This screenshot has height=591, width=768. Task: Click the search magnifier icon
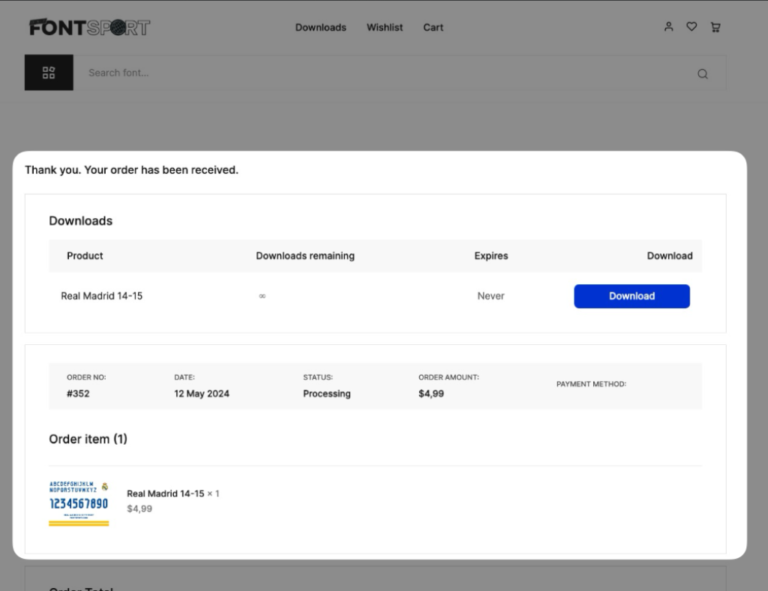click(x=702, y=73)
